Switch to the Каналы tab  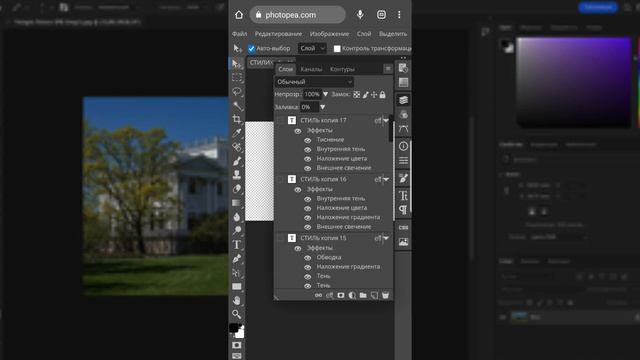[311, 69]
